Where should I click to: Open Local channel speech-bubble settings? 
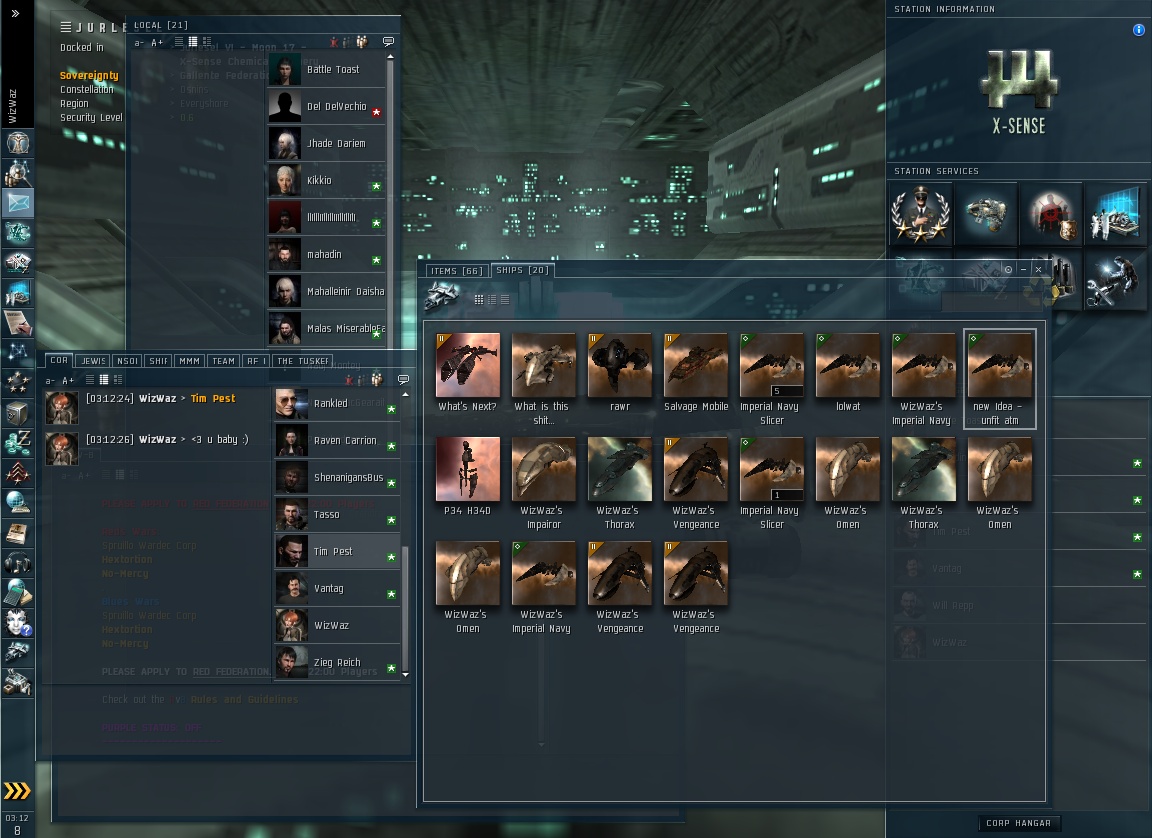(389, 42)
